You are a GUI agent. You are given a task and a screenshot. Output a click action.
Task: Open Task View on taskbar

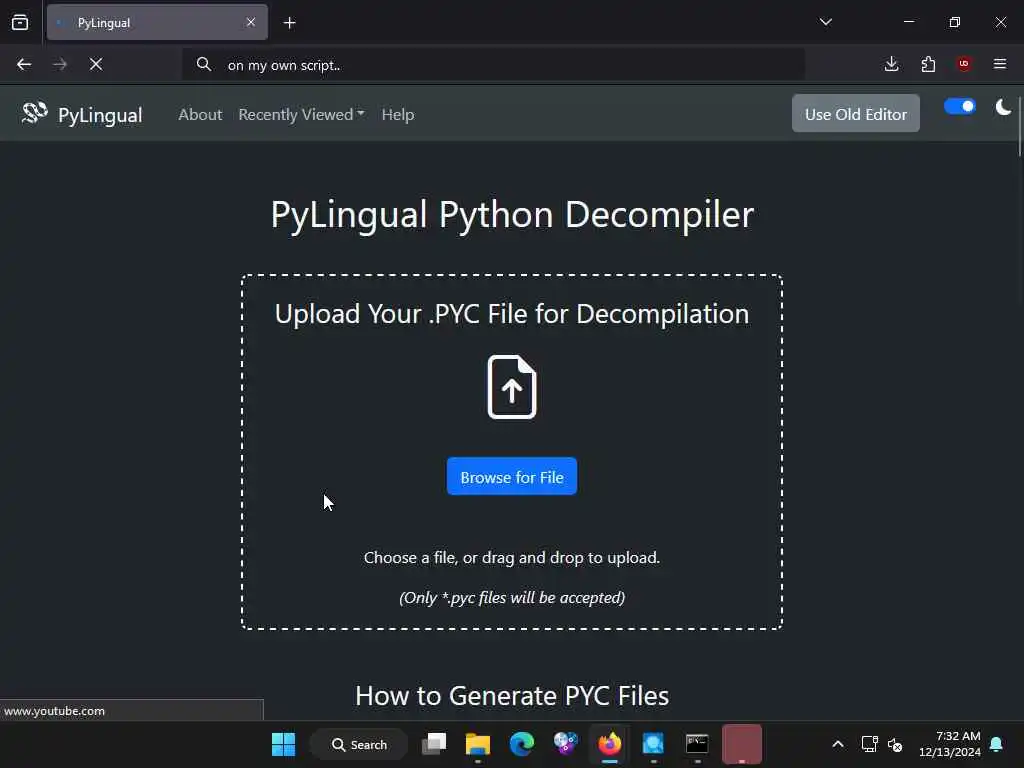434,744
